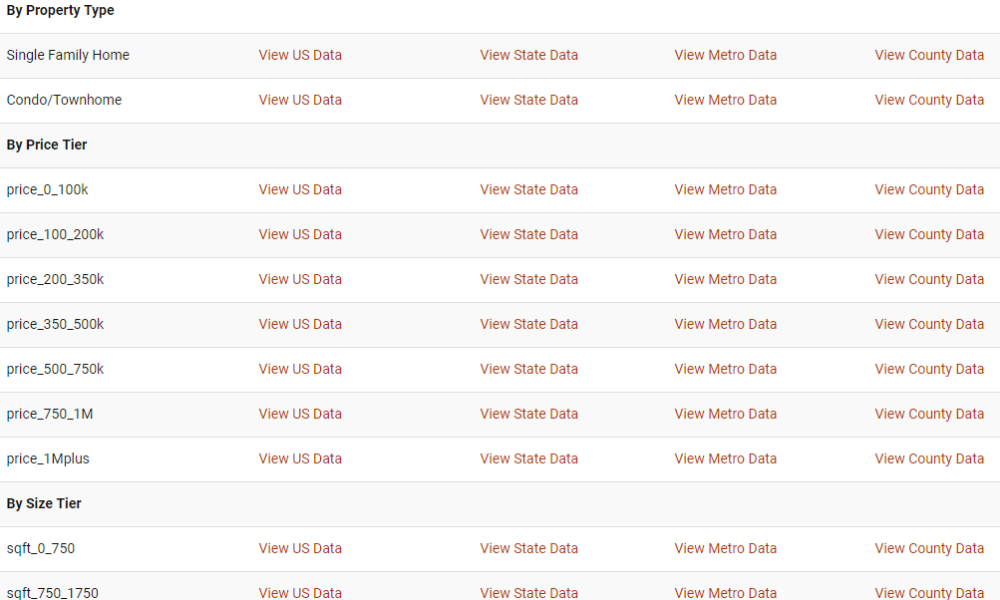Select View US Data for price_0_100k
This screenshot has width=1000, height=600.
[x=300, y=189]
